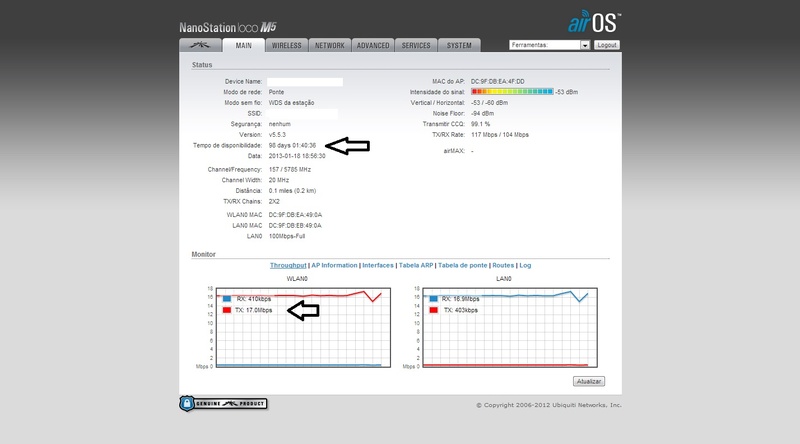Click the NanoStation loco M5 logo
This screenshot has height=444, width=800.
point(228,28)
